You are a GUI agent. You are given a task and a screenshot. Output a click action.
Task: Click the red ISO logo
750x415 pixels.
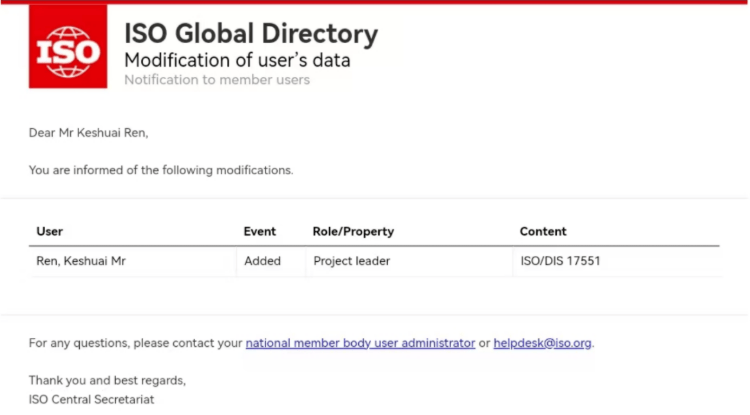tap(68, 49)
